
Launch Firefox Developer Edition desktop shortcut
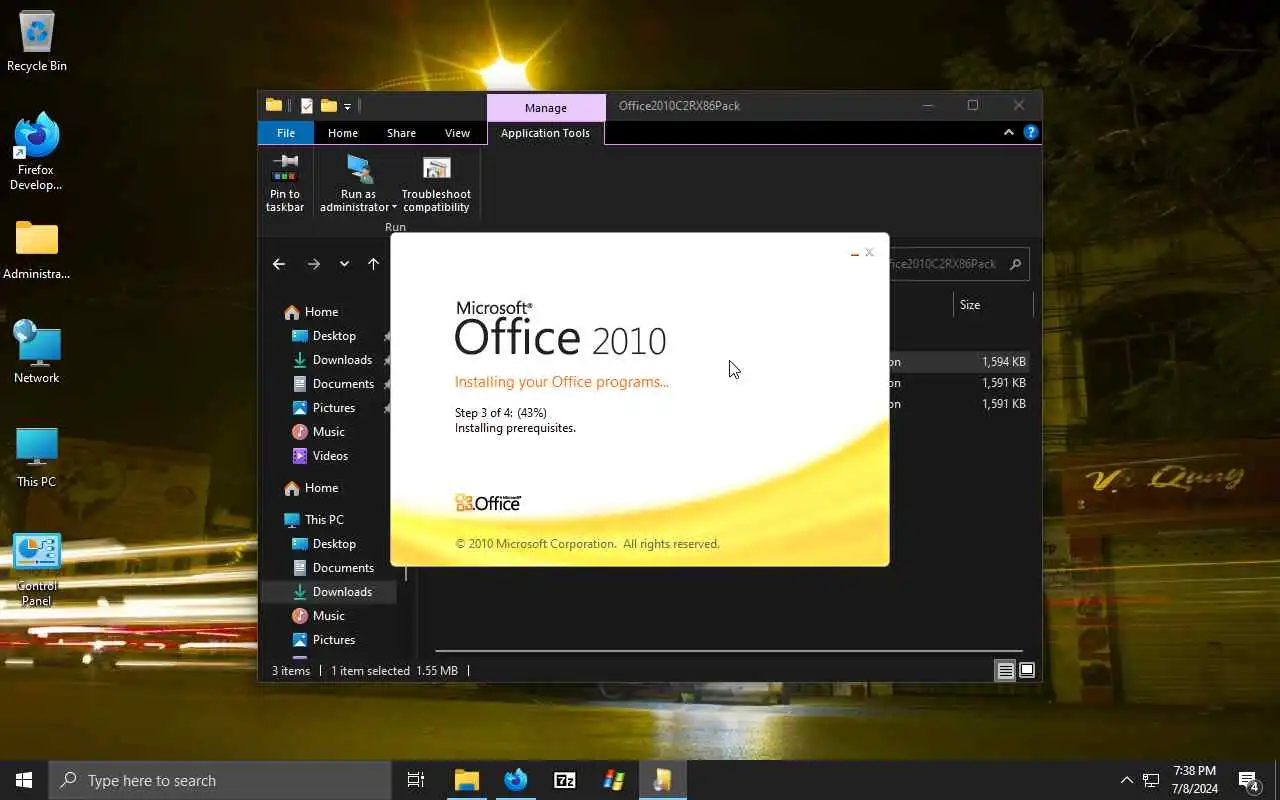coord(37,151)
